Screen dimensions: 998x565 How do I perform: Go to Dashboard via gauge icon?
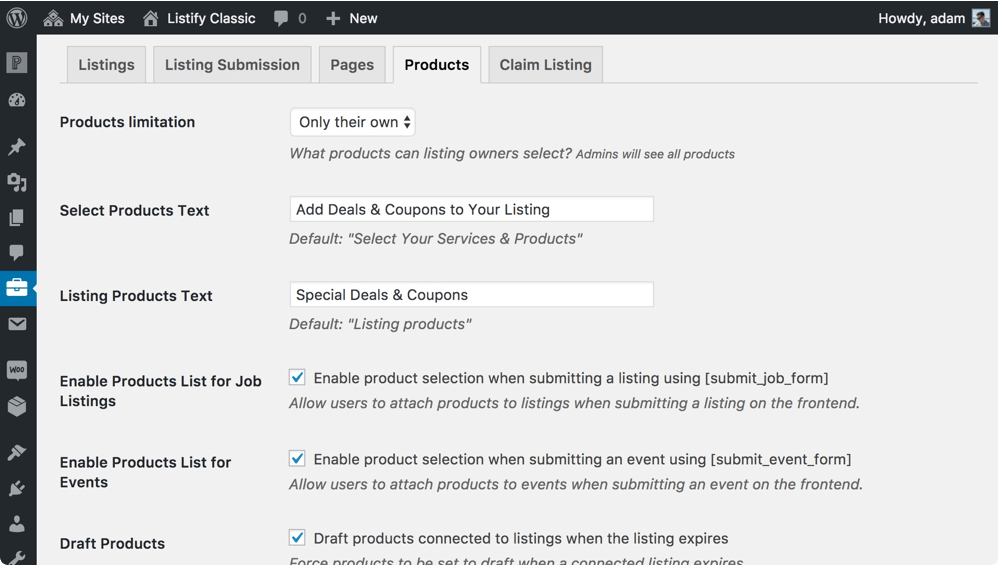coord(17,100)
